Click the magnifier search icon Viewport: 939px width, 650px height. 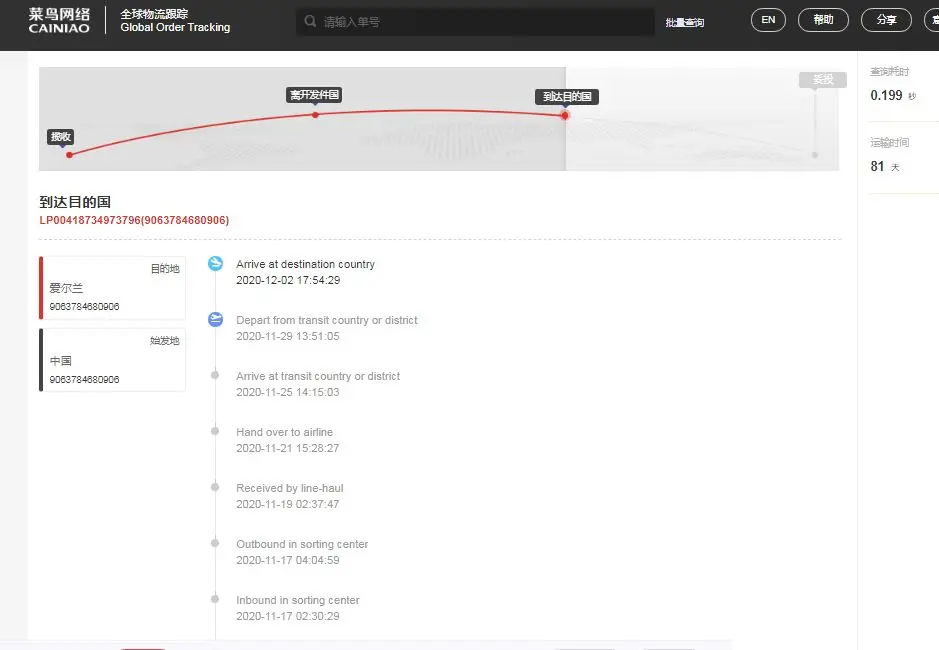[311, 21]
